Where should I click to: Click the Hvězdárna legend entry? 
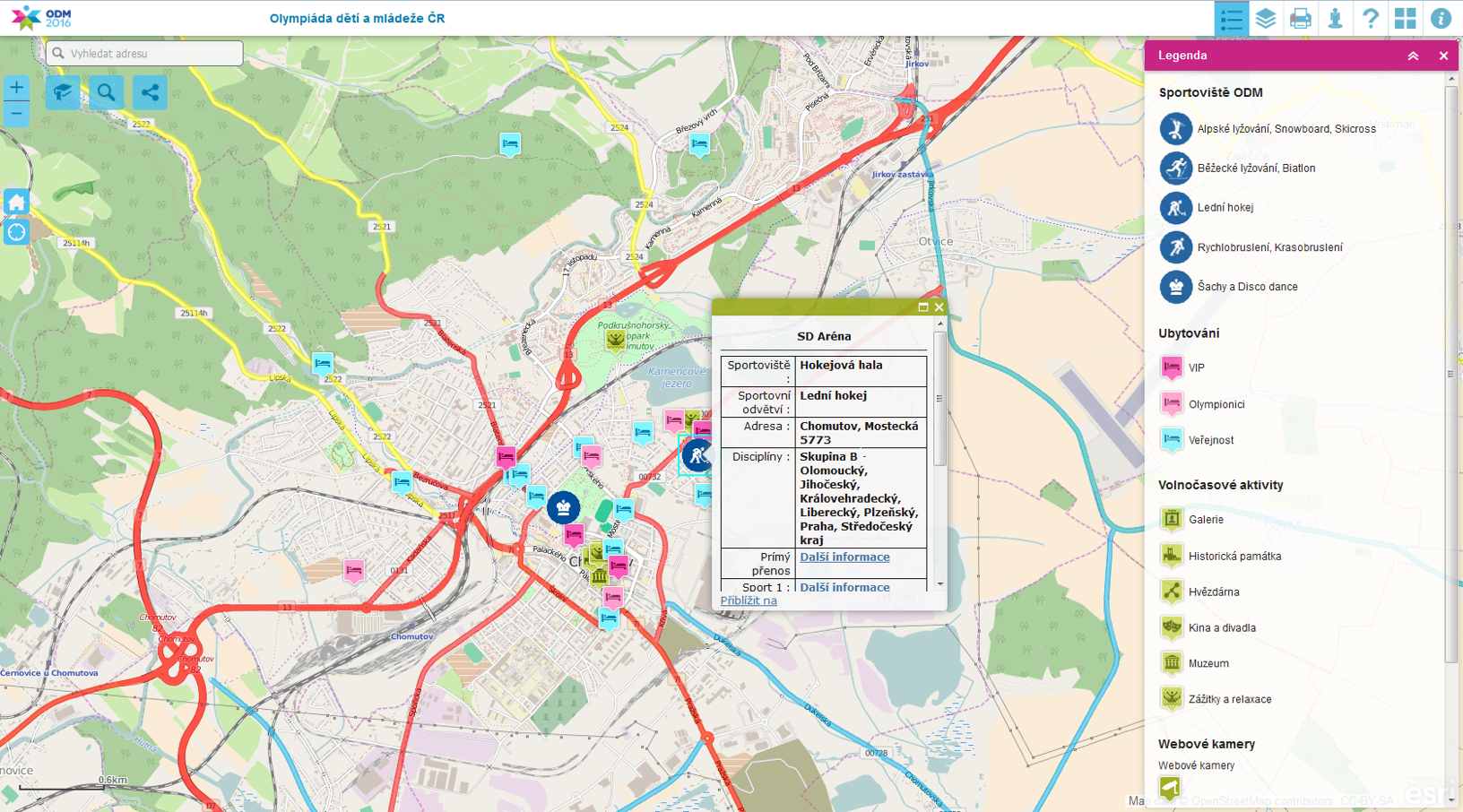tap(1199, 592)
